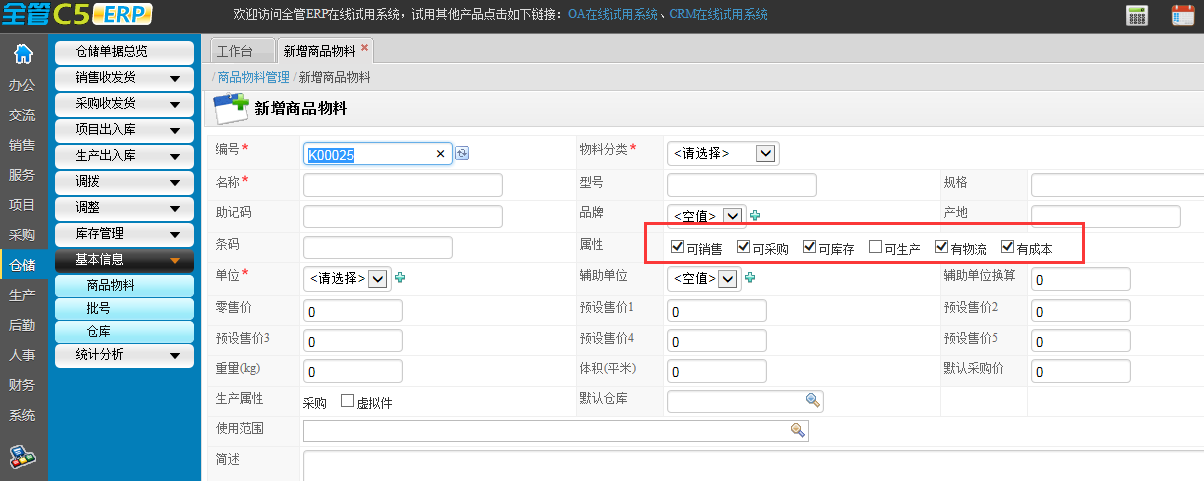Open 人事 in the left sidebar

point(22,355)
